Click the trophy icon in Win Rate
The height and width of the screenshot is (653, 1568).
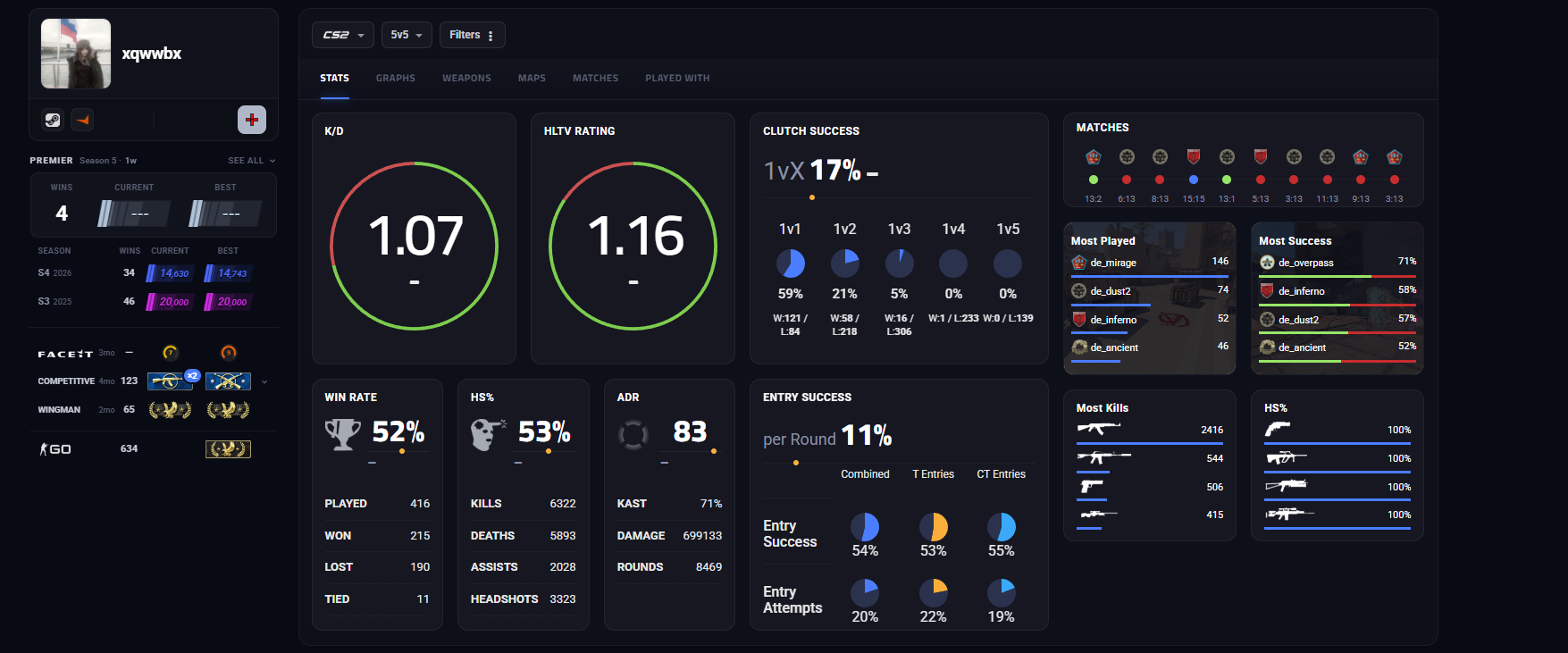pos(343,434)
